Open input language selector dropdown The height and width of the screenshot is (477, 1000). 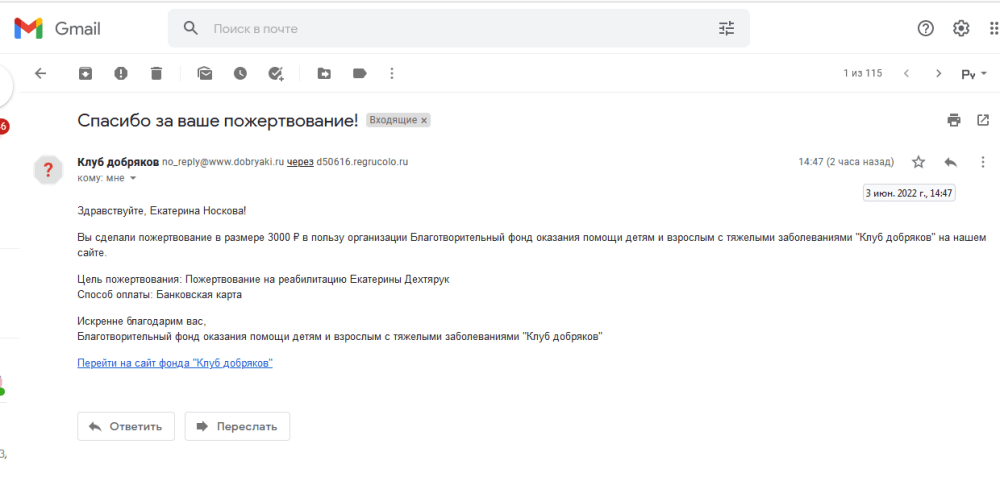[x=974, y=74]
